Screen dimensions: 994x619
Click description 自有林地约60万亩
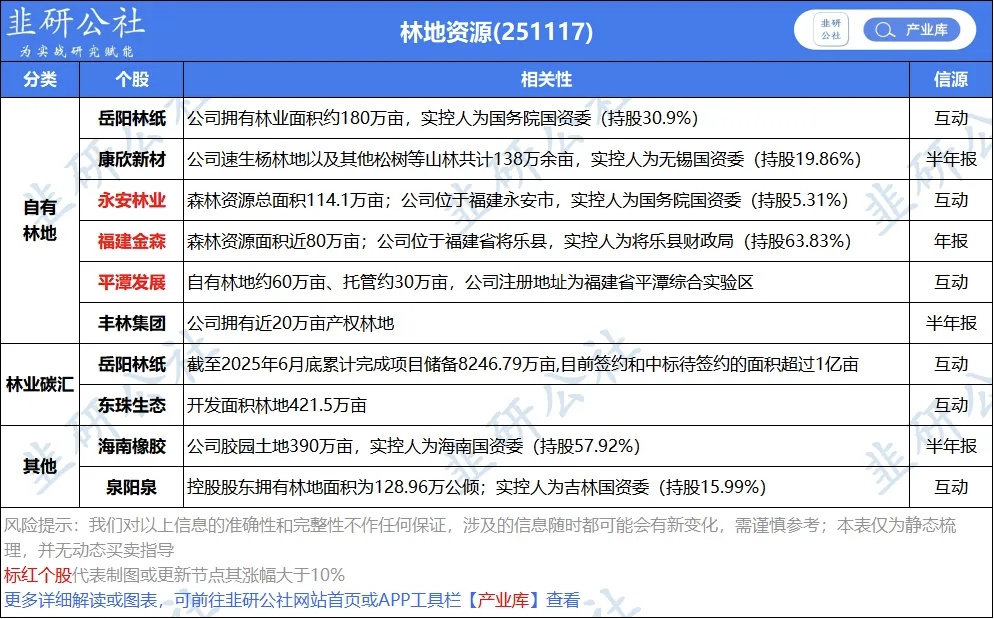point(470,282)
